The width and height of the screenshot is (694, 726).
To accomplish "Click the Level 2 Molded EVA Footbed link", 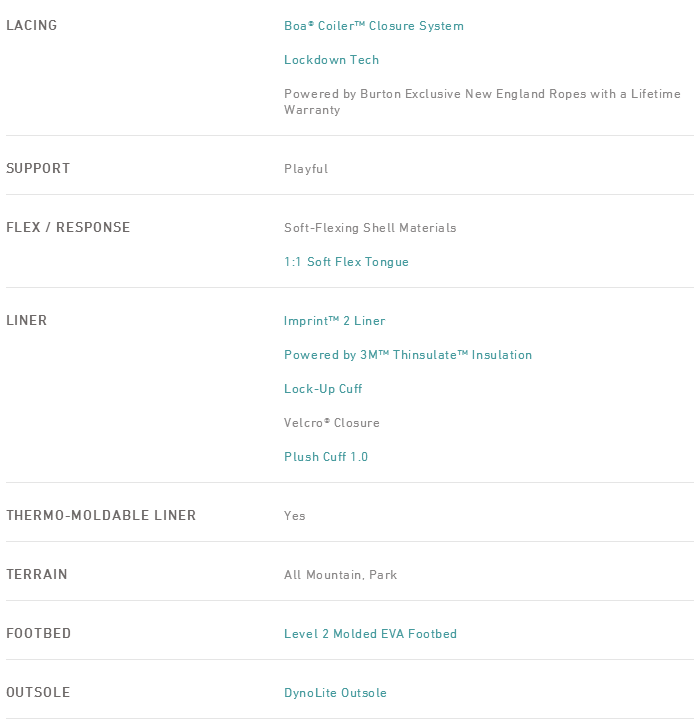I will click(370, 634).
